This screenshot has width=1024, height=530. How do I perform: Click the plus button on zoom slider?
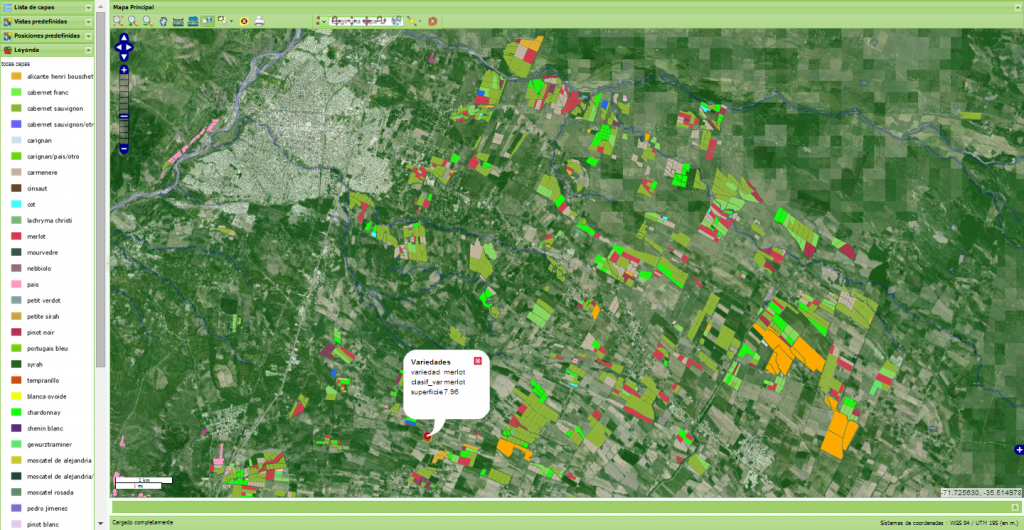[123, 70]
